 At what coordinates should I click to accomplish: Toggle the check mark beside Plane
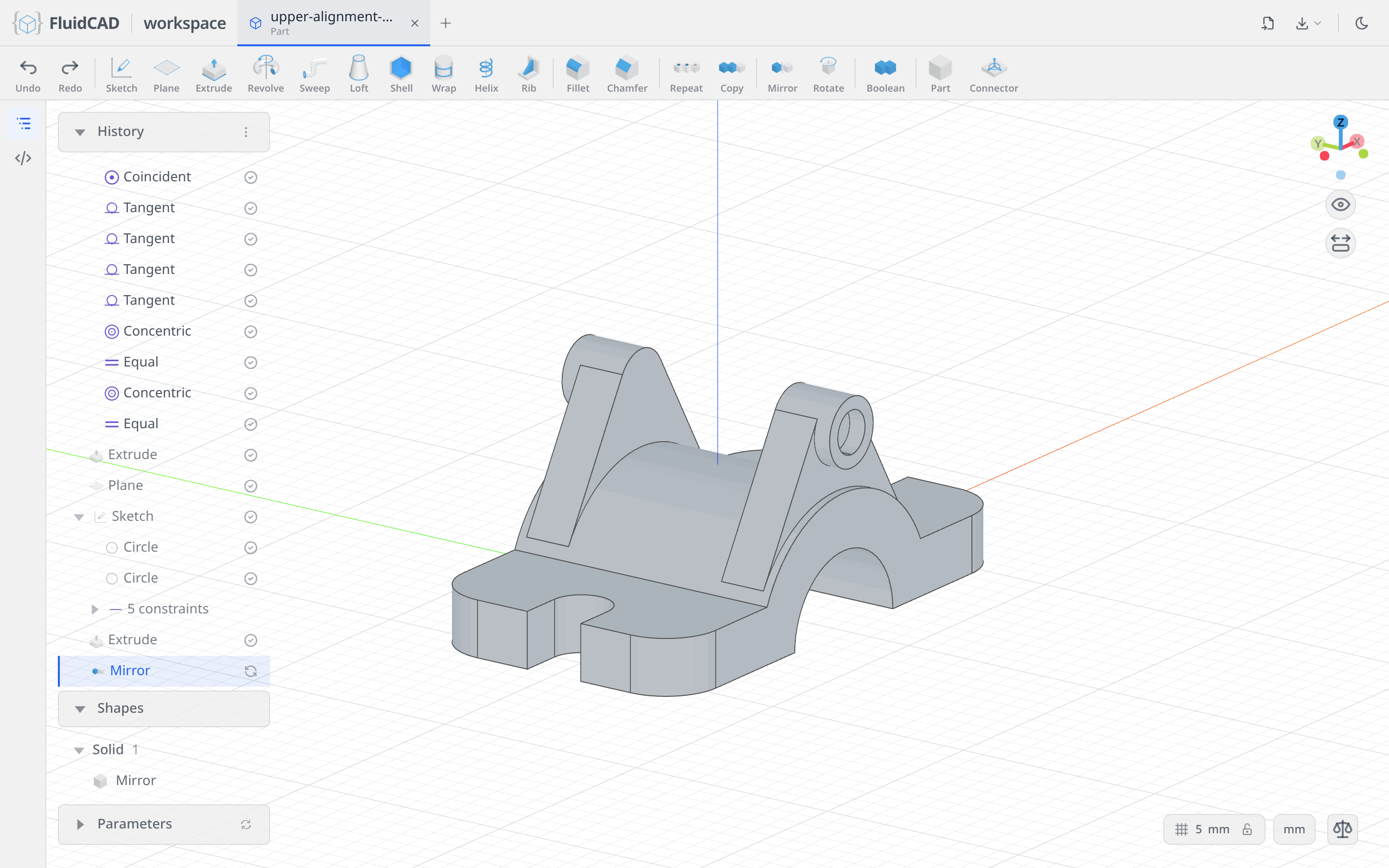coord(250,486)
